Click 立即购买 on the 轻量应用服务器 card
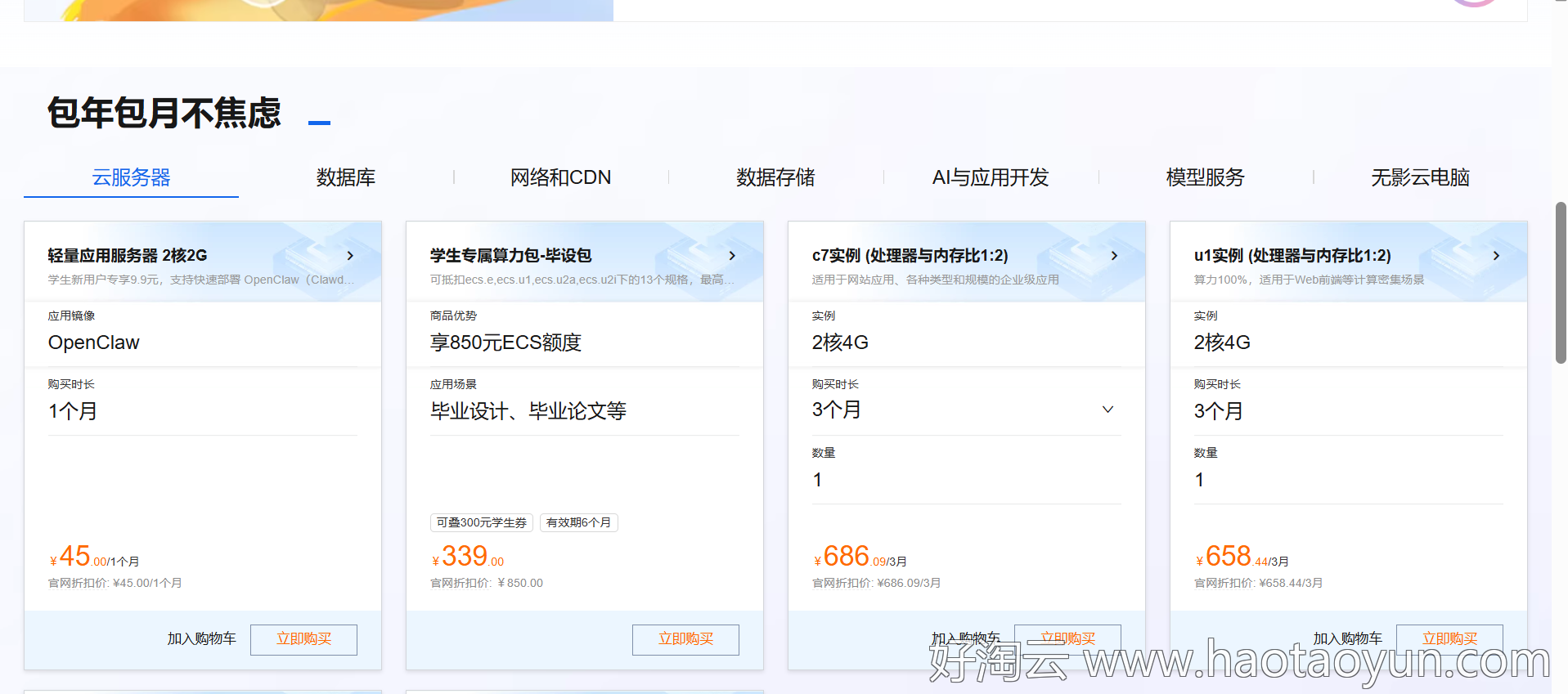 [x=303, y=639]
